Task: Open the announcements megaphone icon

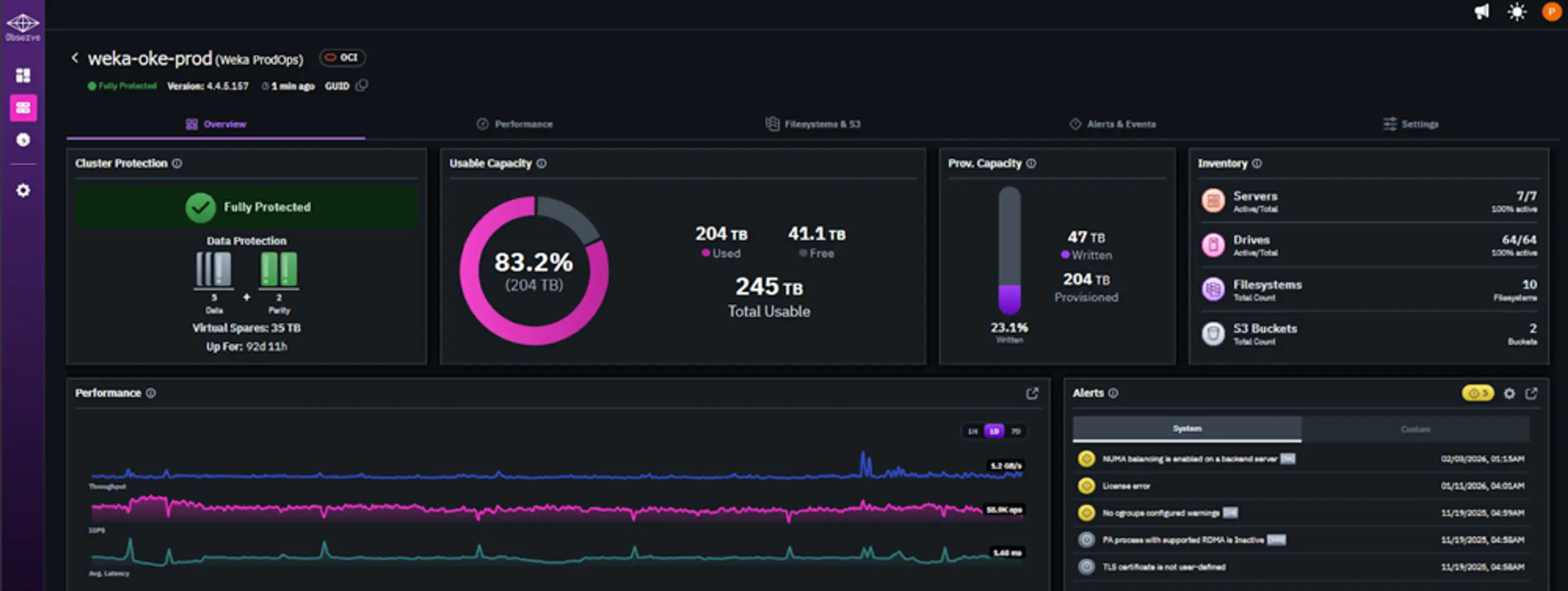Action: 1481,12
